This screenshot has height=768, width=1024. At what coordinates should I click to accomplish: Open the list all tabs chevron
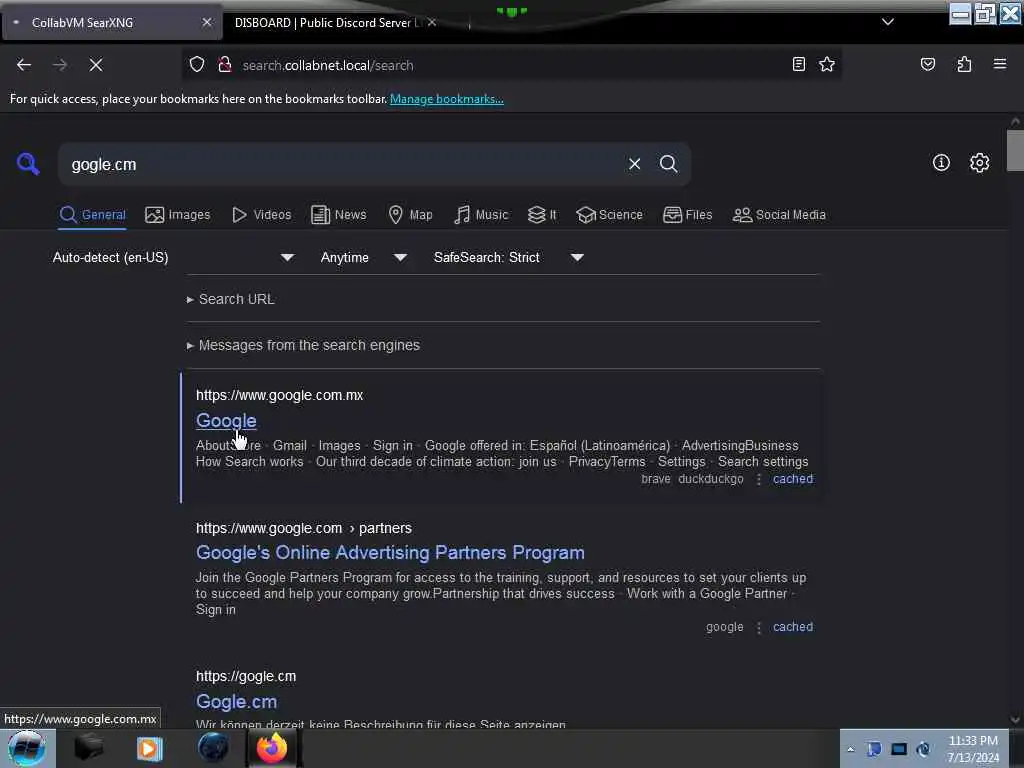click(x=888, y=22)
